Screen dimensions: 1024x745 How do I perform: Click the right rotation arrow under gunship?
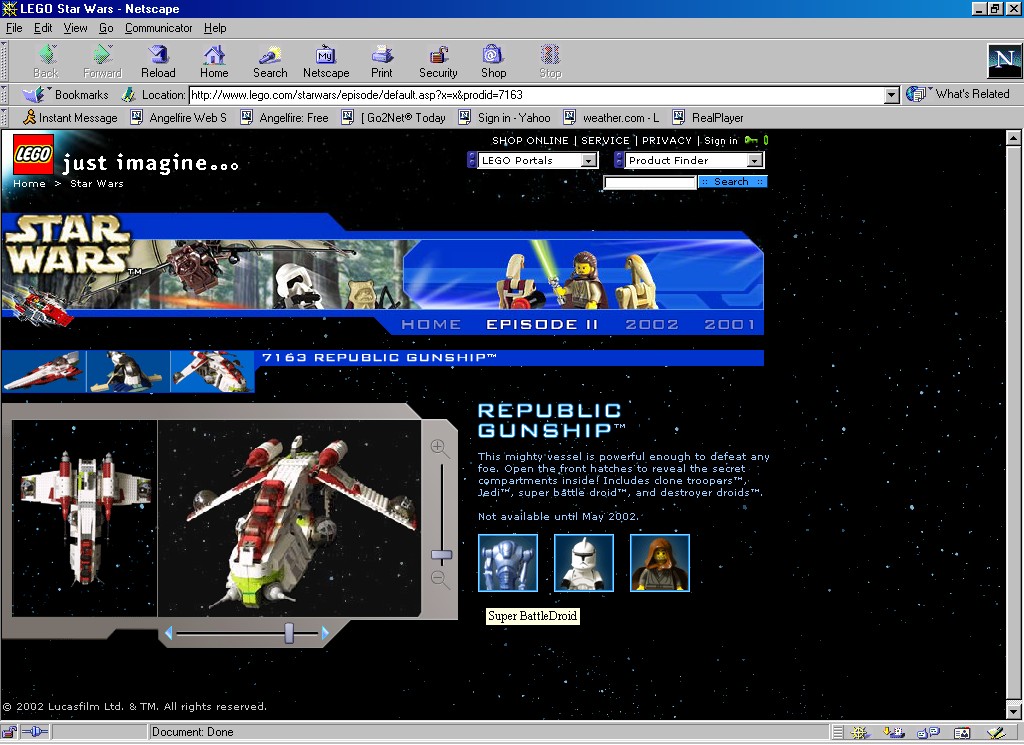point(325,632)
